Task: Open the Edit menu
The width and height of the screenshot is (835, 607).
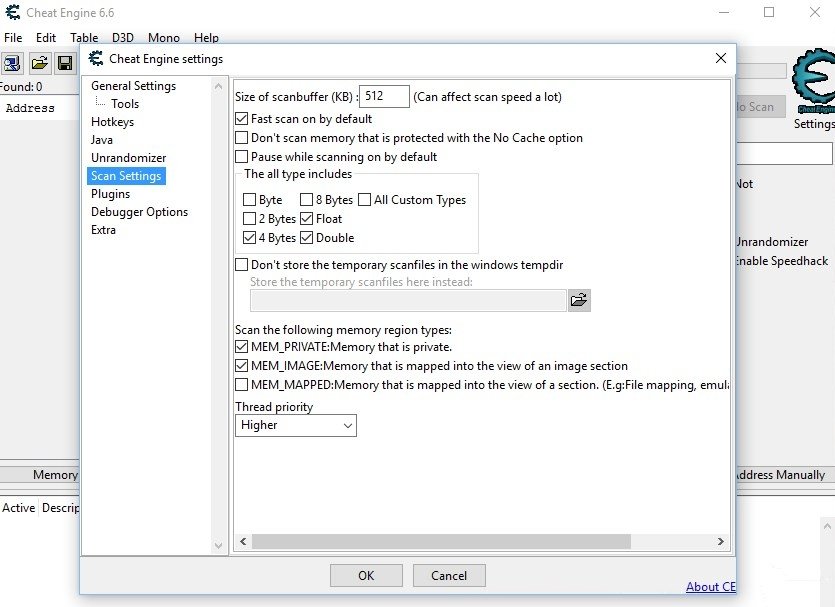Action: pyautogui.click(x=46, y=38)
